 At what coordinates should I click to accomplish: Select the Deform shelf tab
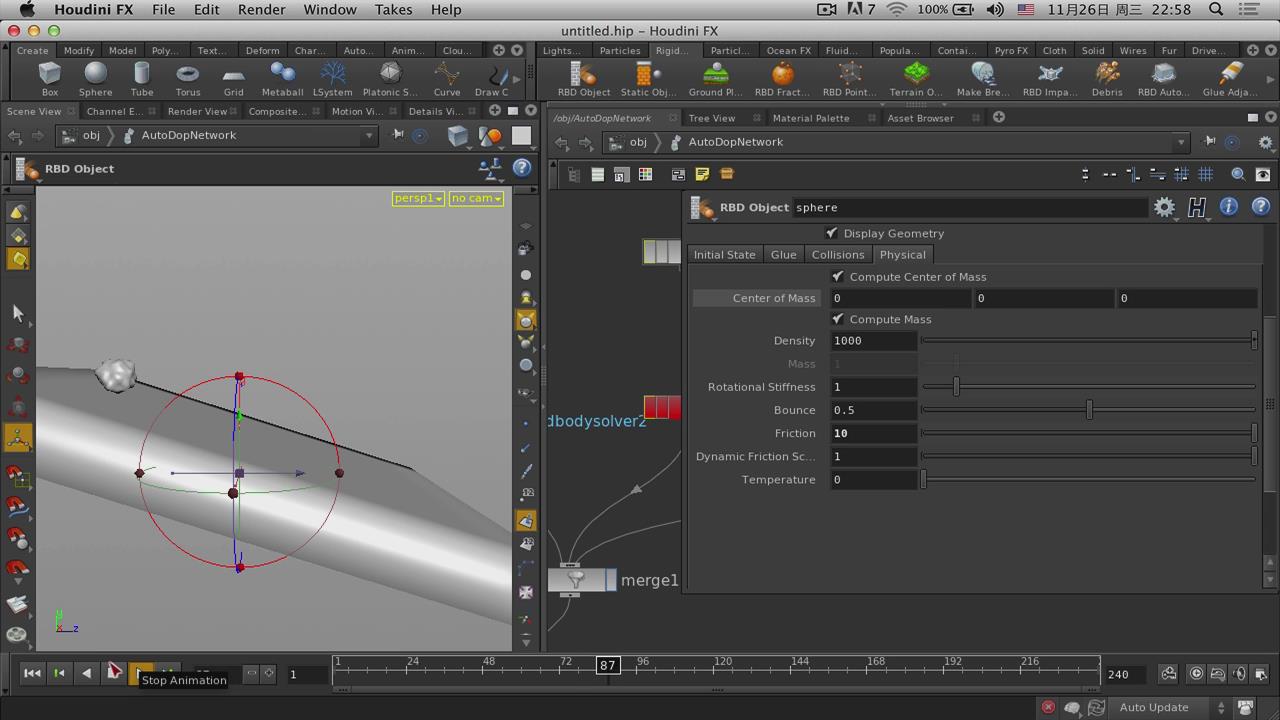pos(262,50)
